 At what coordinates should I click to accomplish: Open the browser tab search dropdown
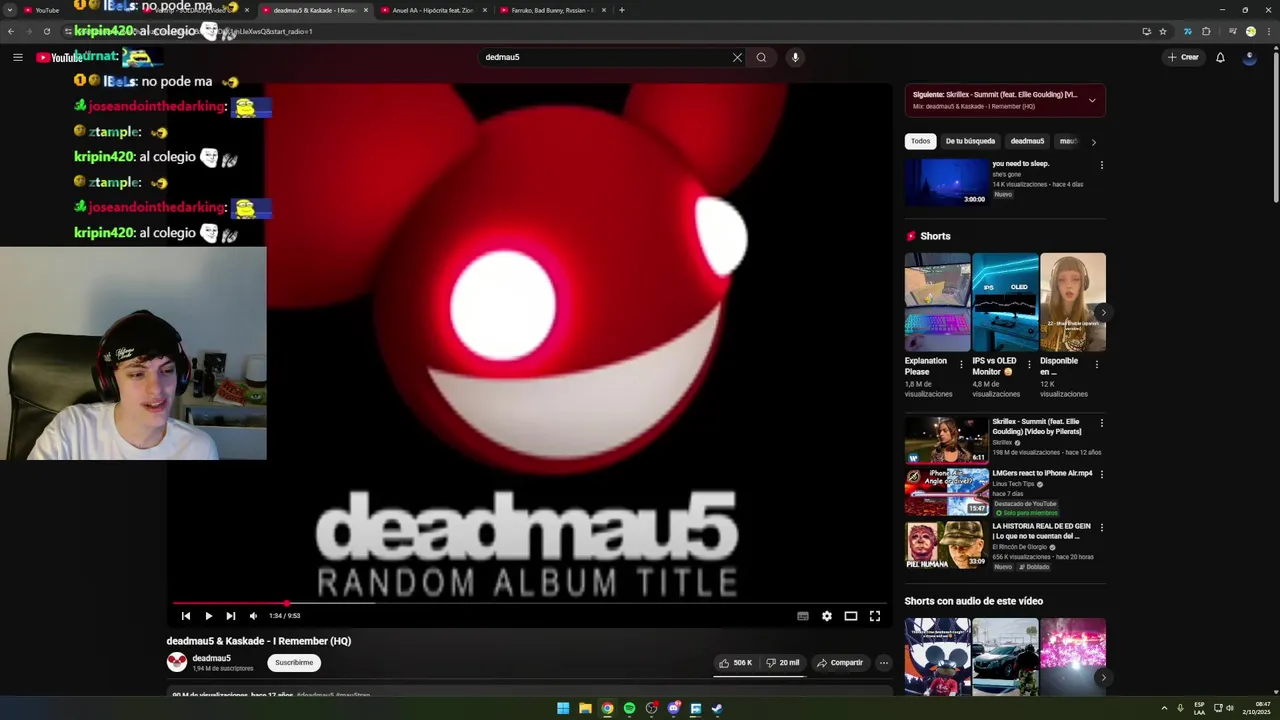click(10, 10)
